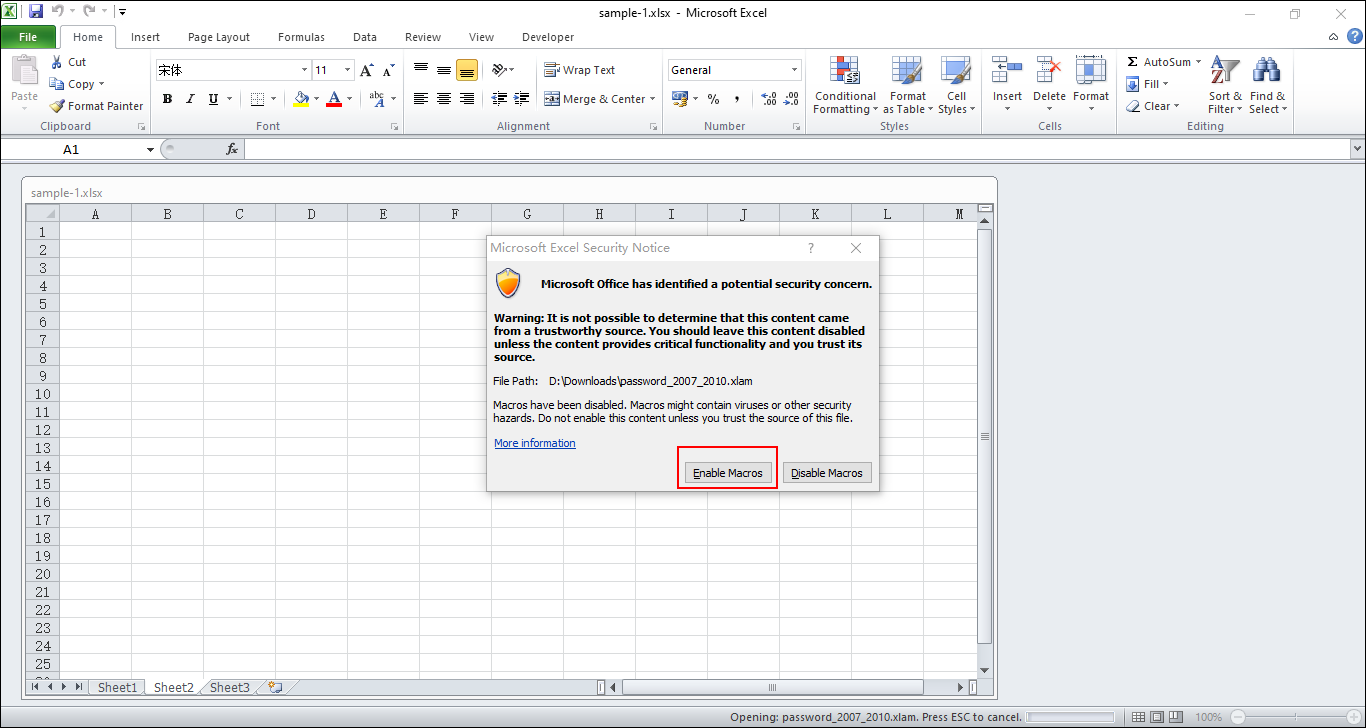Click the Format Painter brush
1366x728 pixels.
click(x=57, y=106)
